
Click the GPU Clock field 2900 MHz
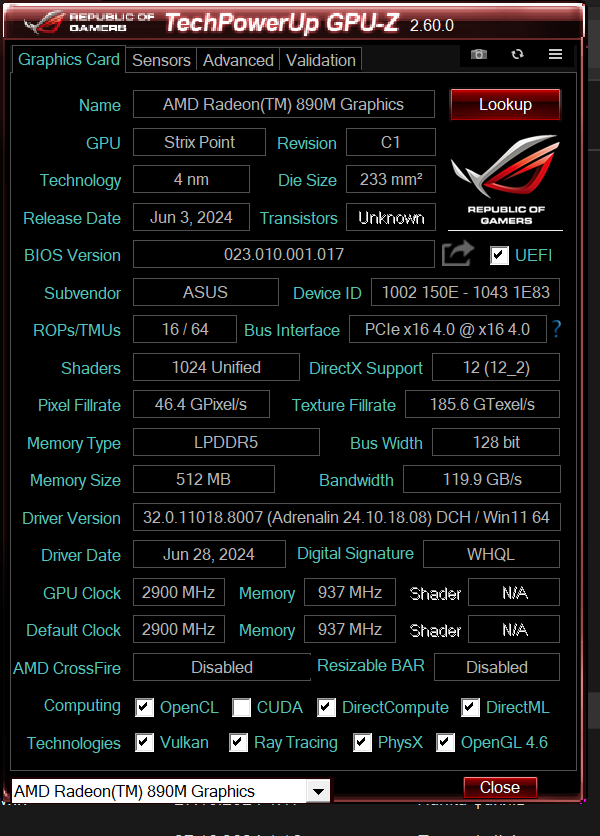pyautogui.click(x=179, y=592)
